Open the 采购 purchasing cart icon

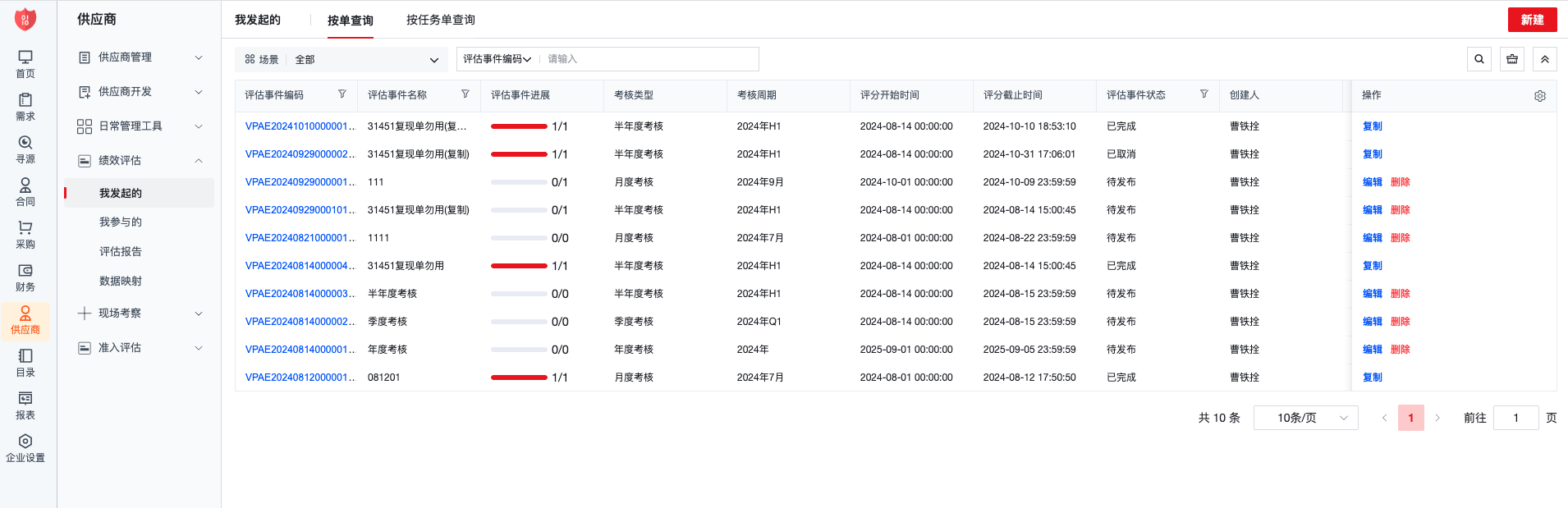[25, 235]
